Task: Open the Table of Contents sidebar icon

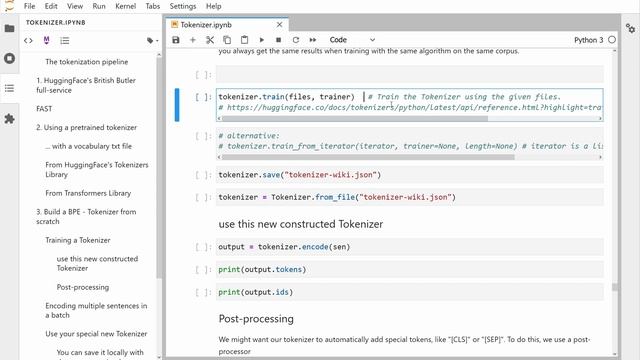Action: click(9, 88)
